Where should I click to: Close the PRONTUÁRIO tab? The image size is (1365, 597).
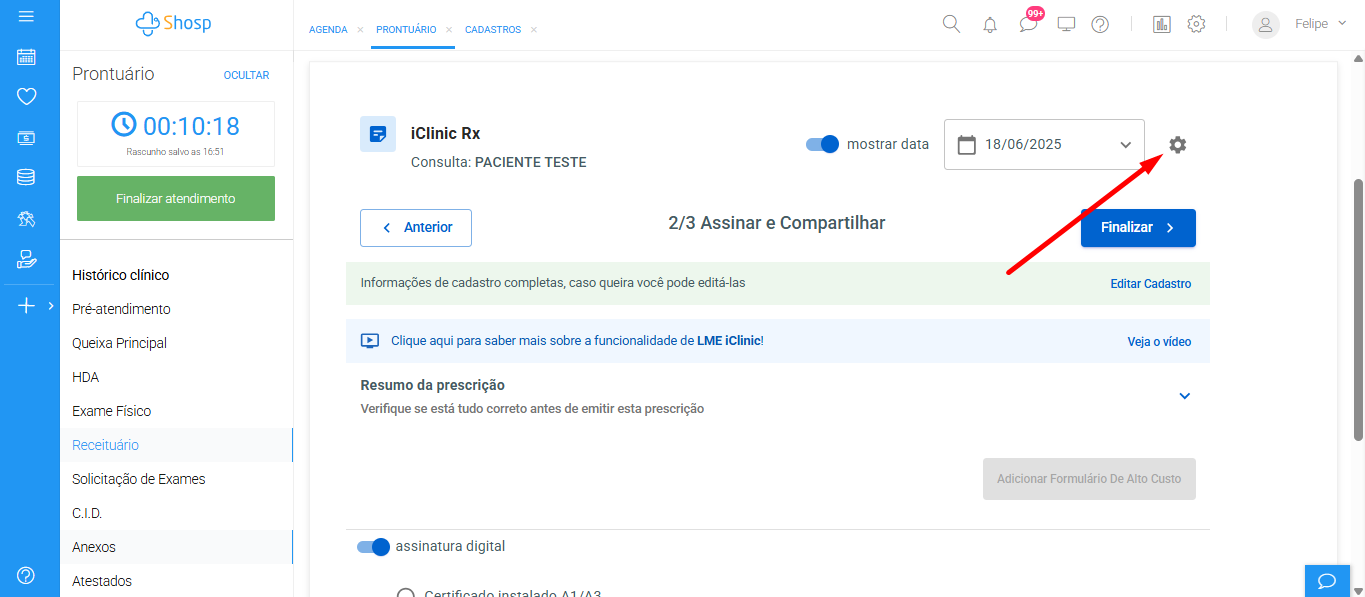point(449,30)
